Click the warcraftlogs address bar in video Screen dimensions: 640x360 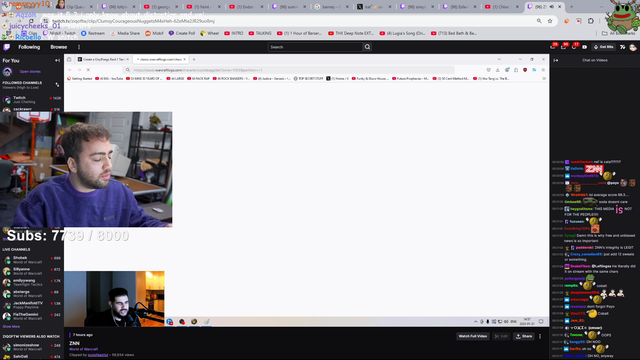click(x=290, y=70)
